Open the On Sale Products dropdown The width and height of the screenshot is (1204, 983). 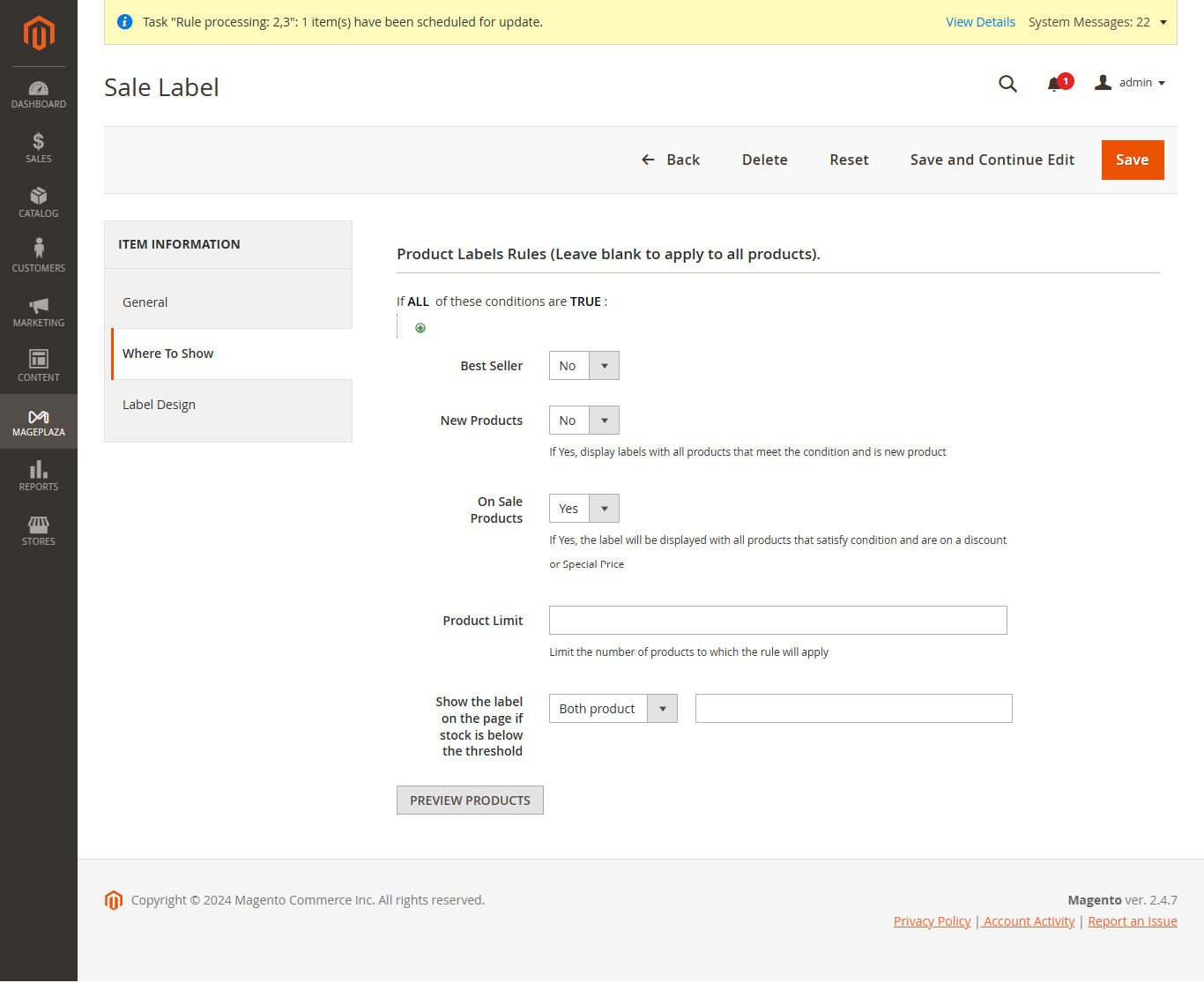583,509
